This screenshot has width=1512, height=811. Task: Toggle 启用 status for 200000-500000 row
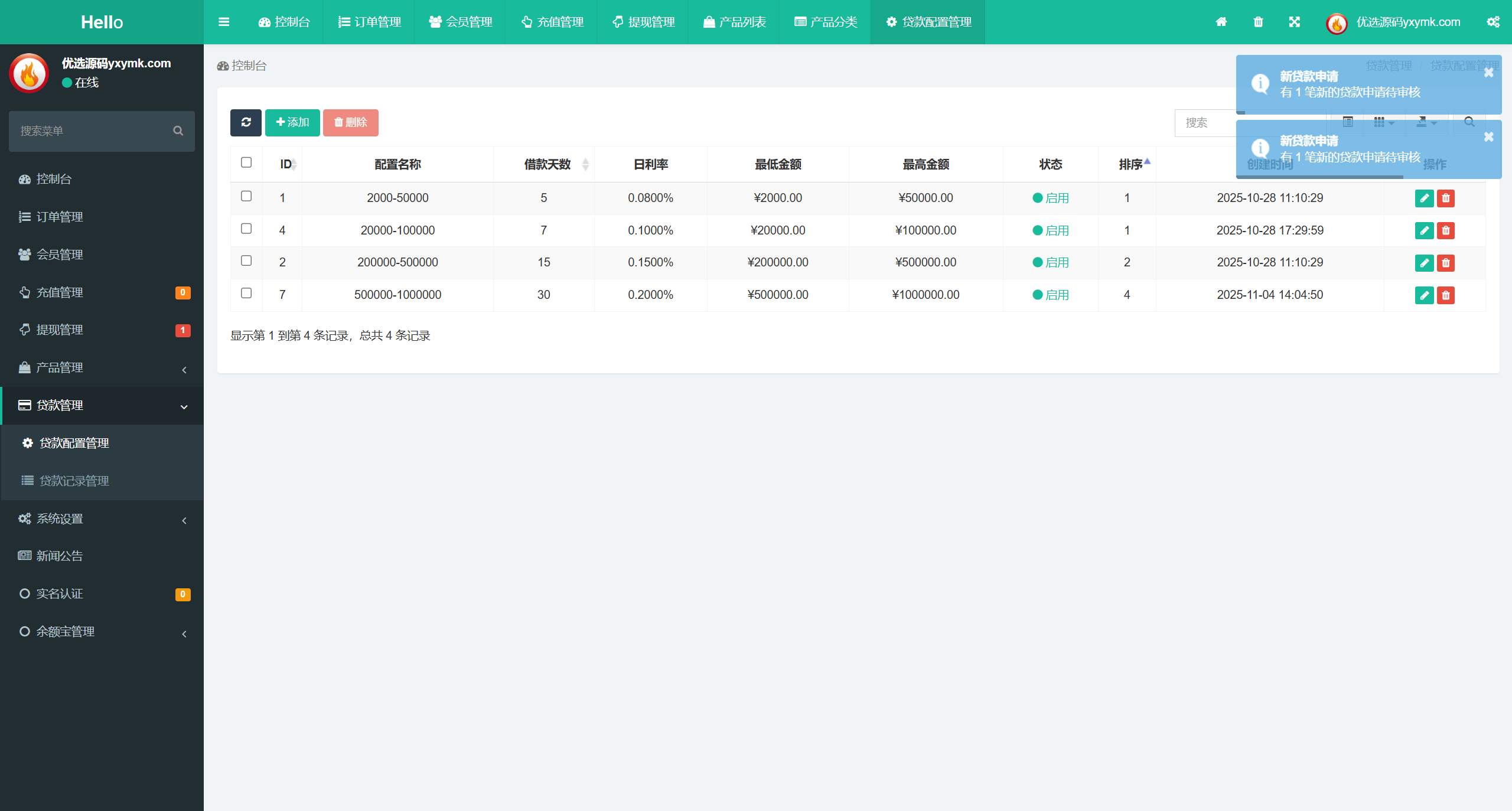tap(1050, 263)
